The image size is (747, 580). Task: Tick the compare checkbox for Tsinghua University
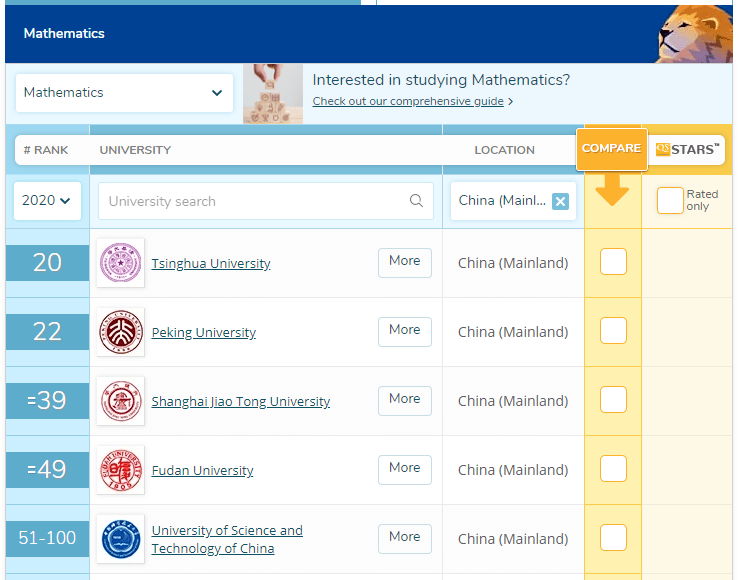coord(613,262)
